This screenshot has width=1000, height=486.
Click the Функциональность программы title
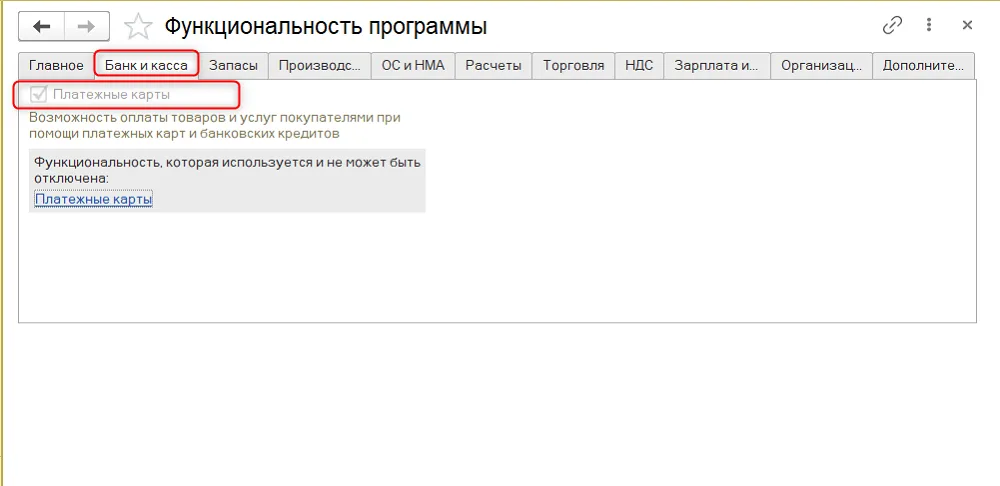click(x=326, y=26)
